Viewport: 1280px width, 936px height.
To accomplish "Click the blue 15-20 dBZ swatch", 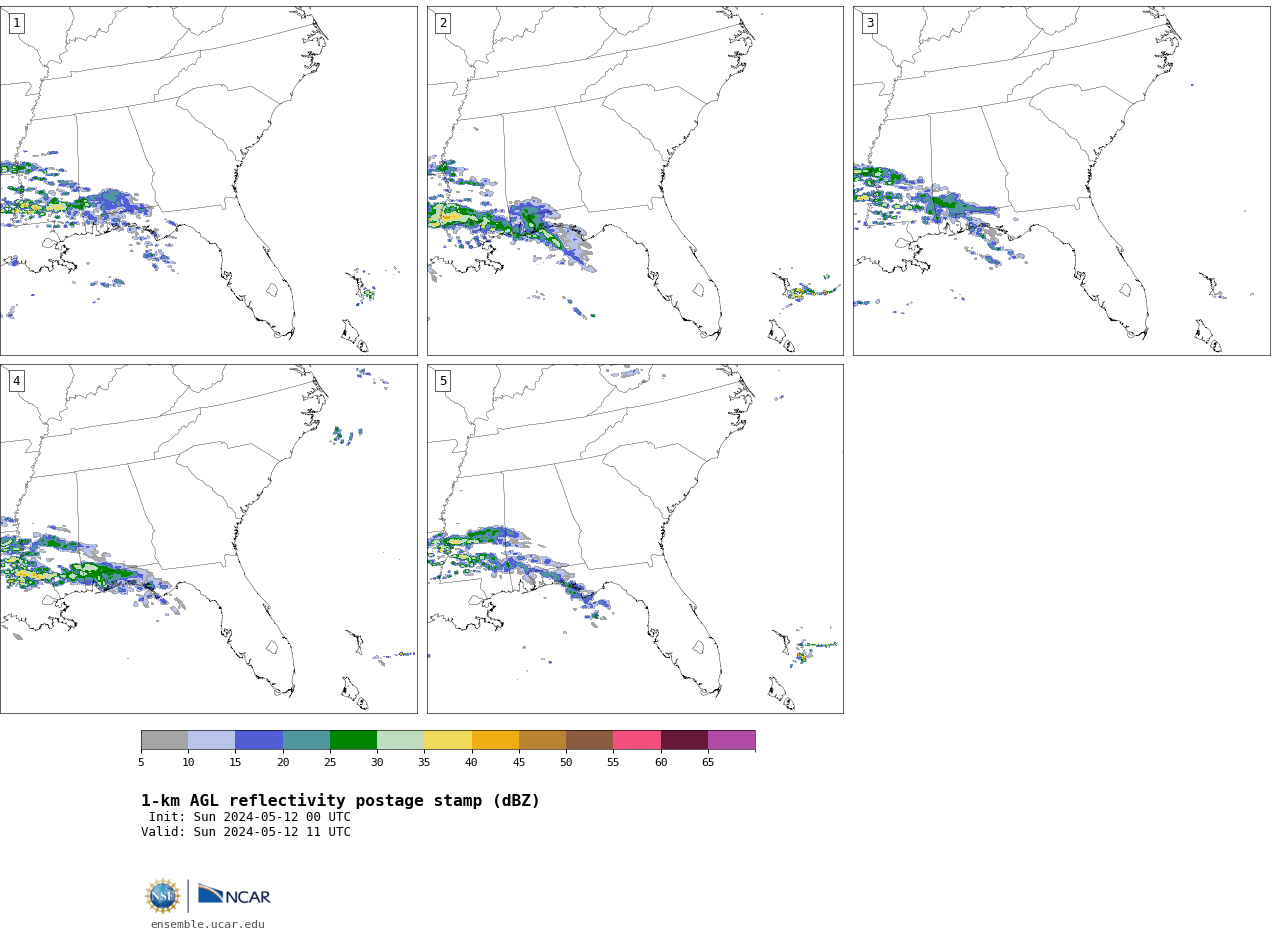I will 259,740.
